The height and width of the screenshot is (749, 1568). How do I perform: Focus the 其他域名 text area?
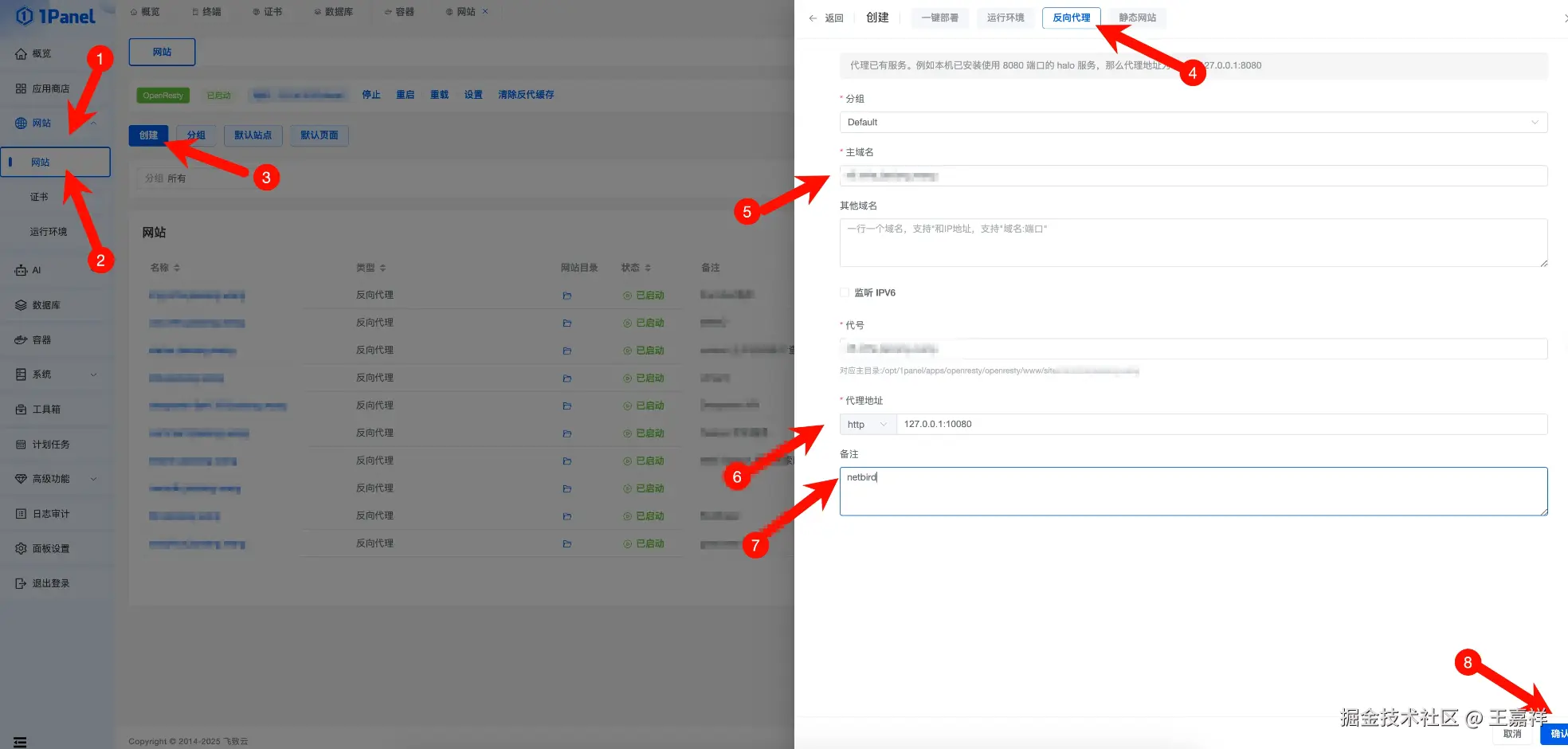[x=1194, y=242]
